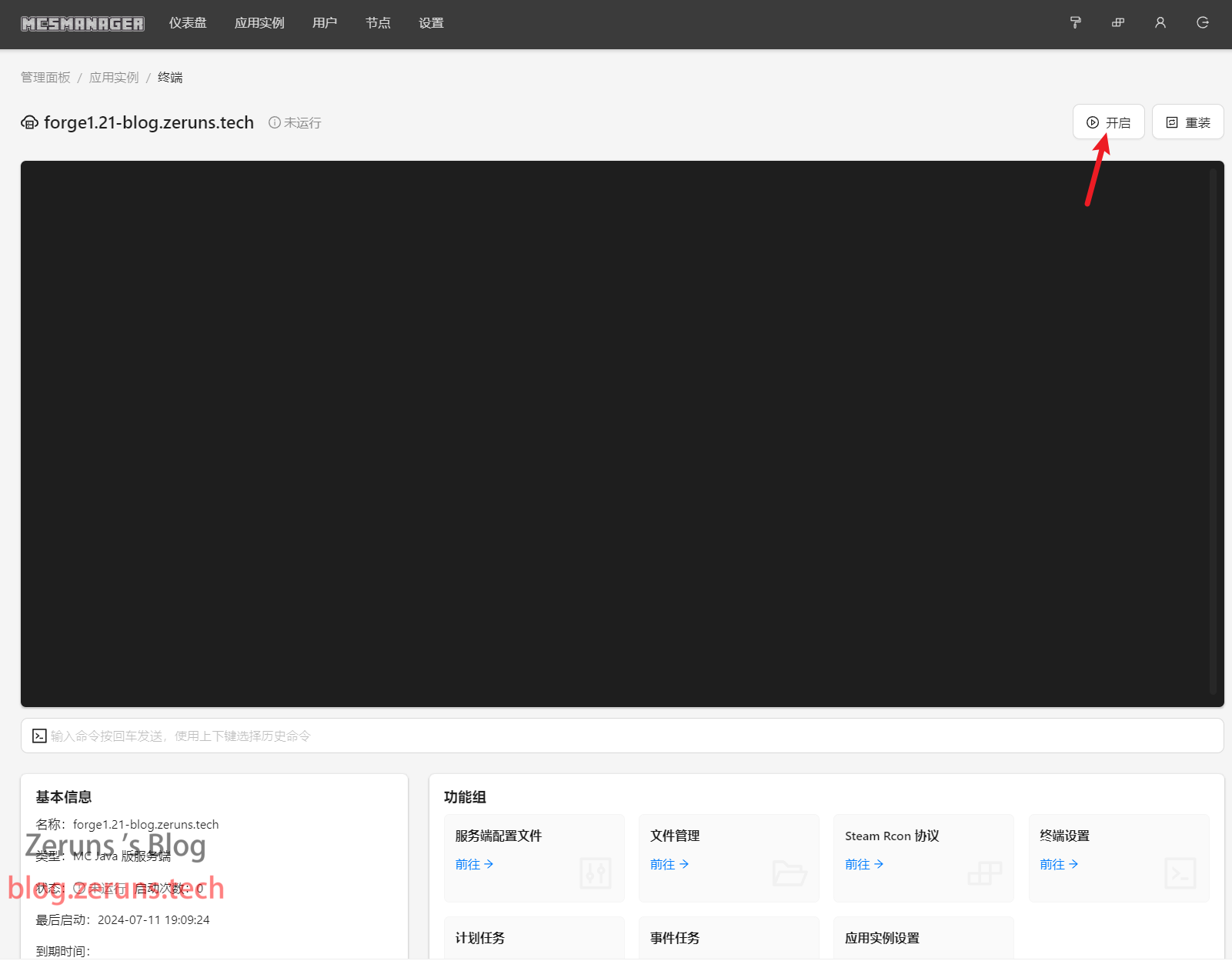The image size is (1232, 971).
Task: Click the blocks icon in Steam Rcon card
Action: click(985, 873)
